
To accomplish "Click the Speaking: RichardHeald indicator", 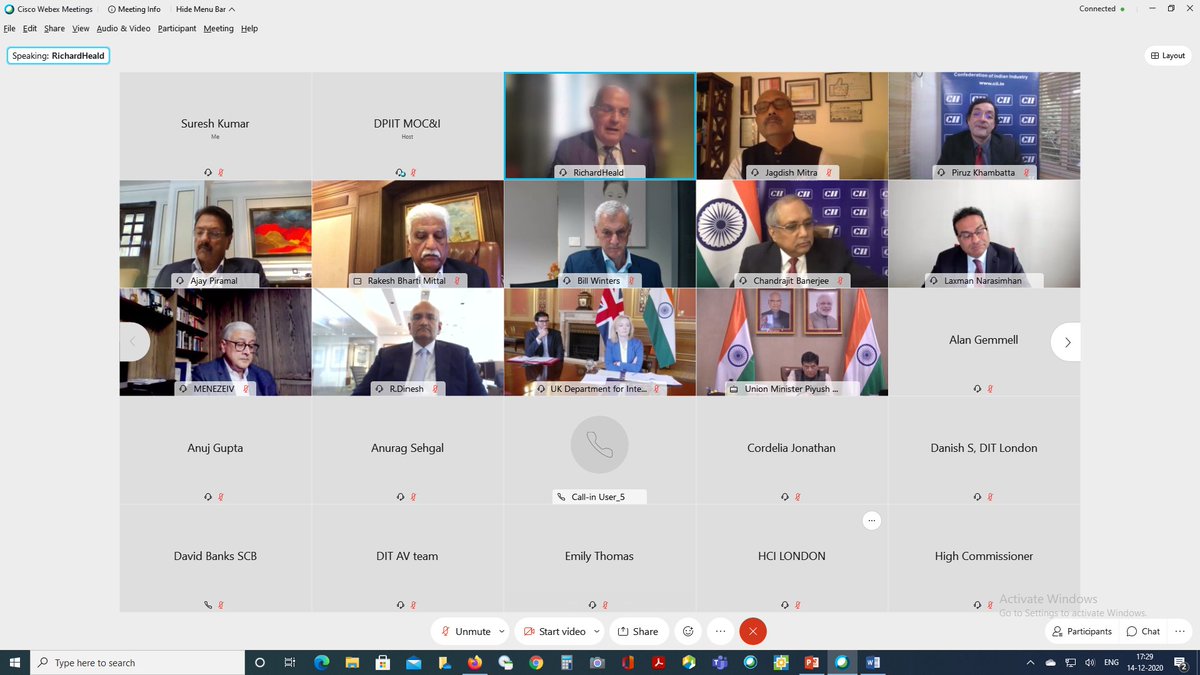I will click(x=57, y=56).
